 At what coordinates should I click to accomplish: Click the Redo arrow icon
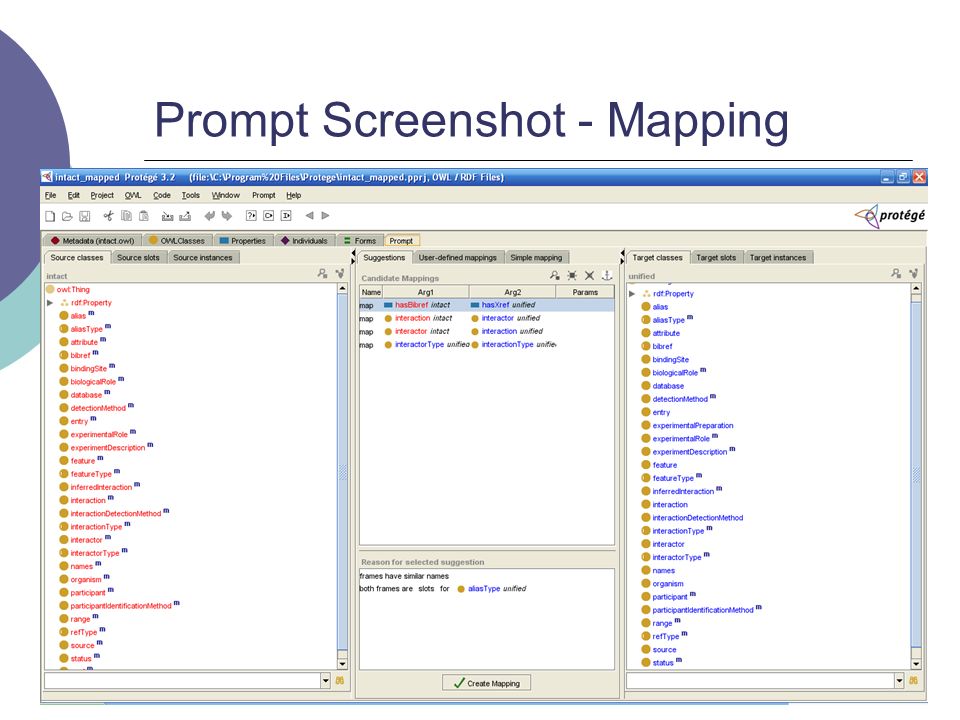[227, 216]
